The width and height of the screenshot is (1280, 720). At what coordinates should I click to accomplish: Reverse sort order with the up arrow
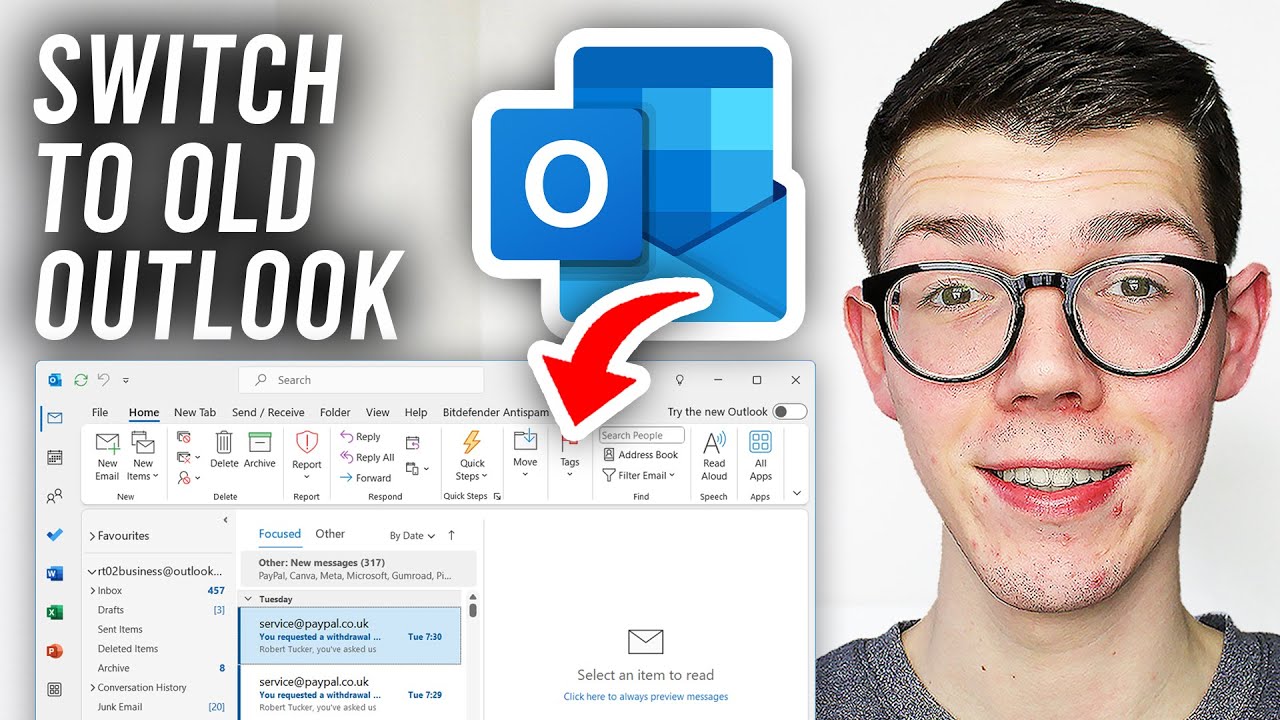click(452, 535)
